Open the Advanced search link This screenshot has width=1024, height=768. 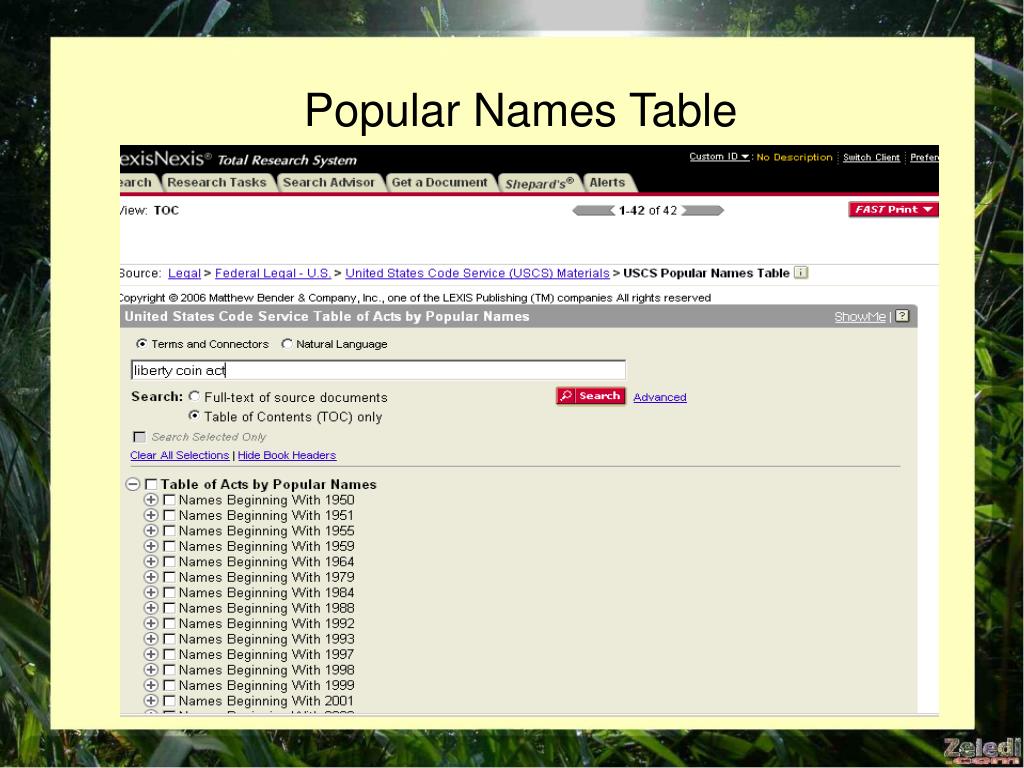pyautogui.click(x=659, y=398)
